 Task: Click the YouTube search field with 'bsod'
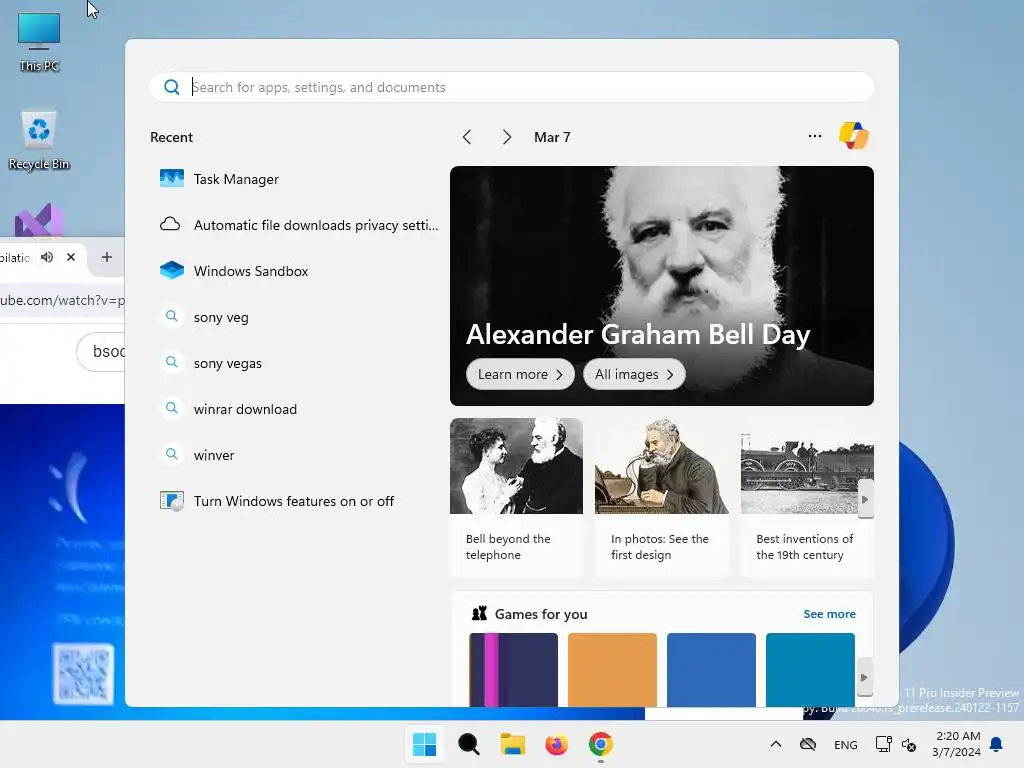pos(101,351)
